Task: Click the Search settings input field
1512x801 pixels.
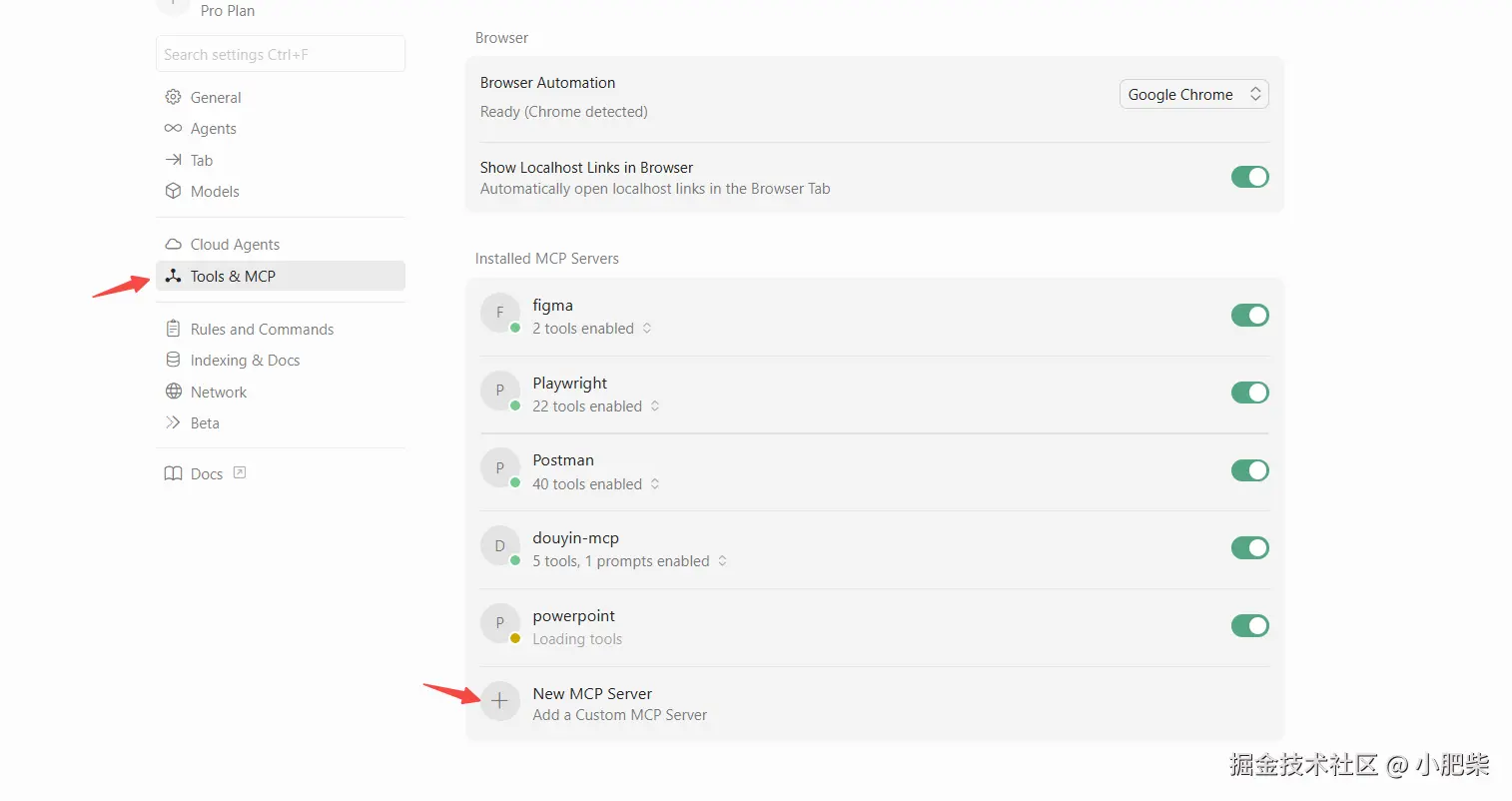Action: click(x=281, y=55)
